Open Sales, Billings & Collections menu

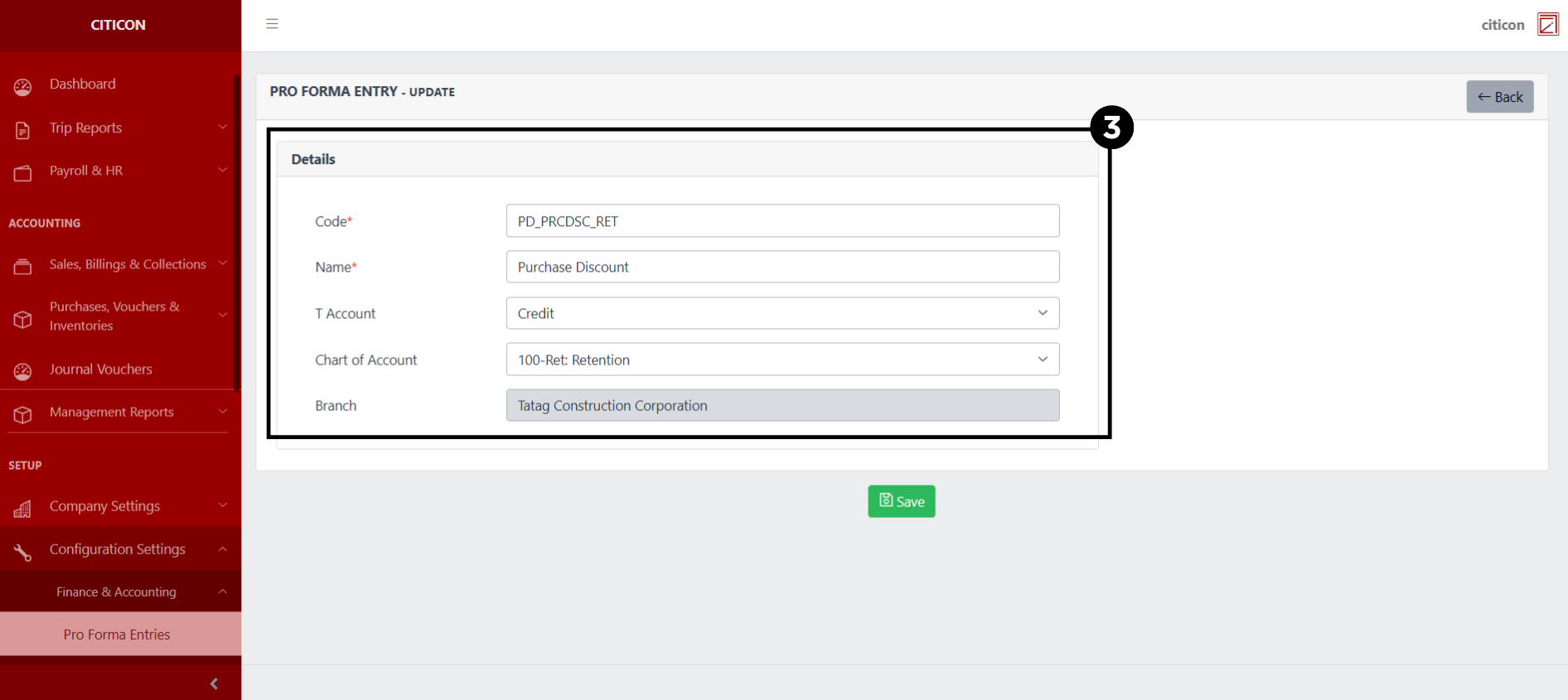(128, 264)
